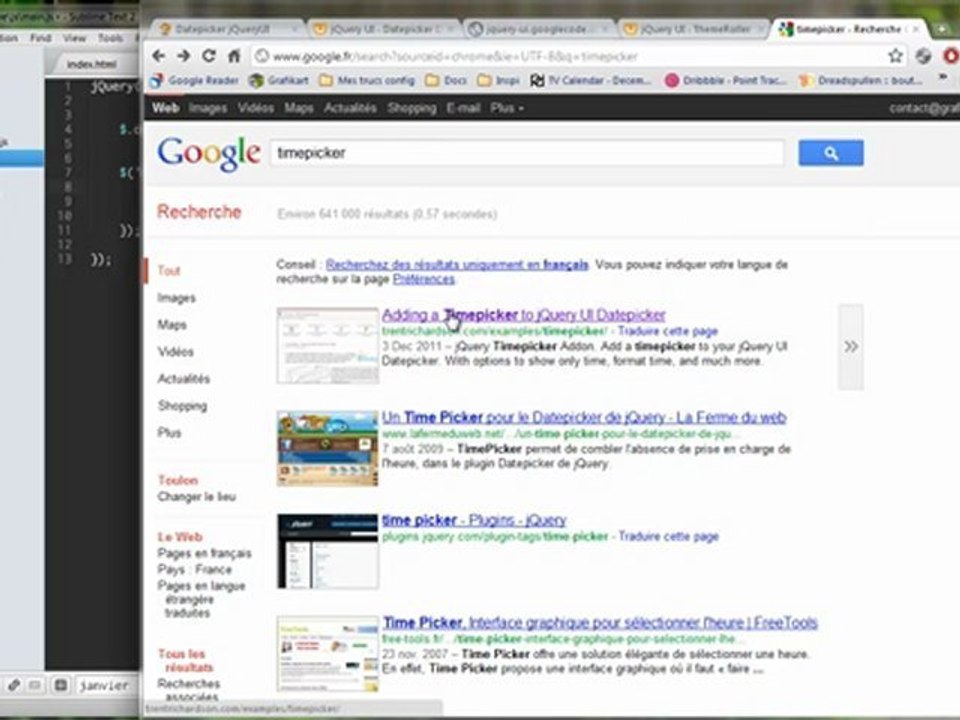Click the trentrichardson result thumbnail

328,345
